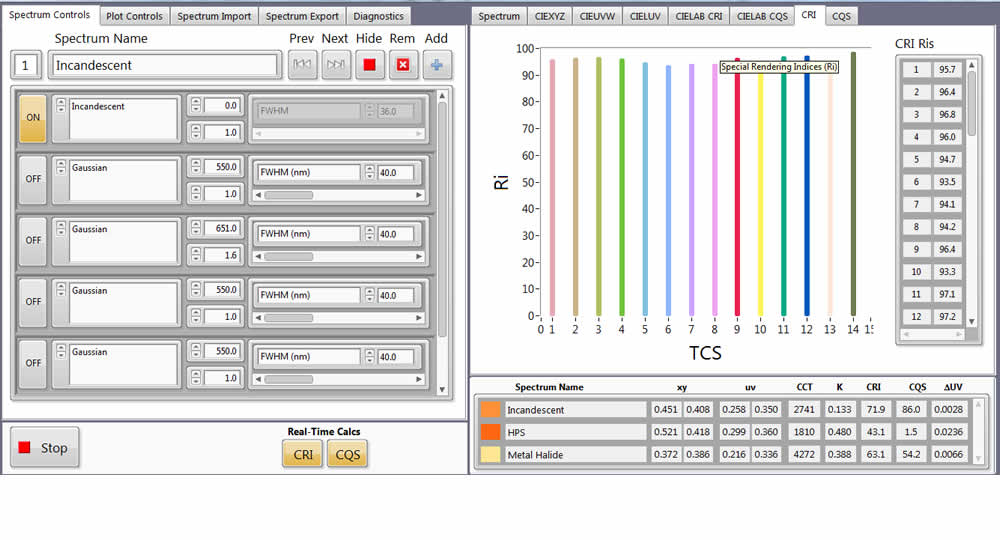The height and width of the screenshot is (540, 1000).
Task: Open type selector of Gaussian row with 651.0
Action: [61, 228]
